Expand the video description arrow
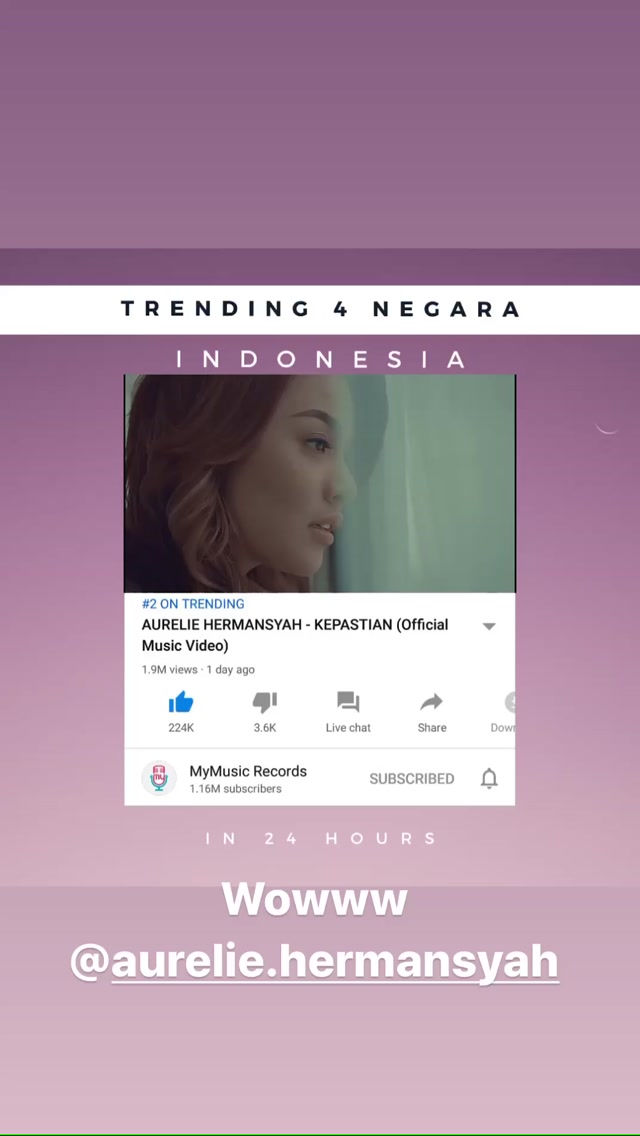 click(489, 626)
